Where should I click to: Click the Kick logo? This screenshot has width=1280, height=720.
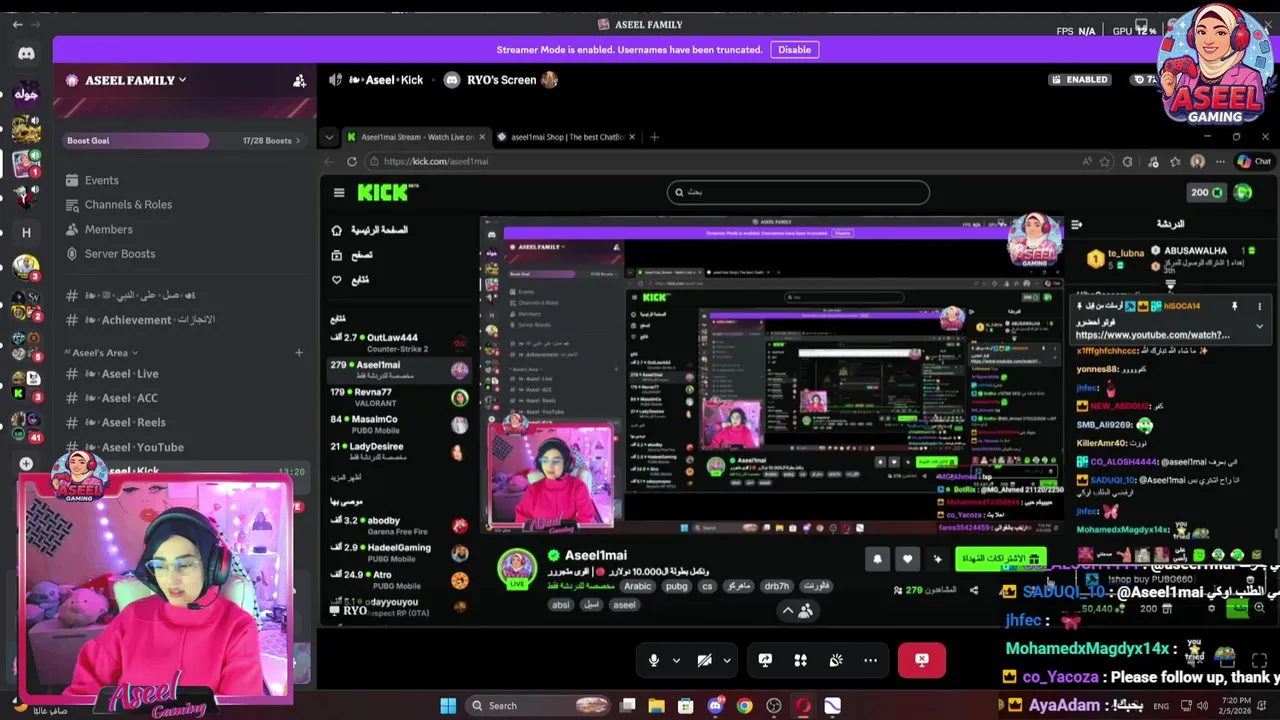tap(388, 192)
